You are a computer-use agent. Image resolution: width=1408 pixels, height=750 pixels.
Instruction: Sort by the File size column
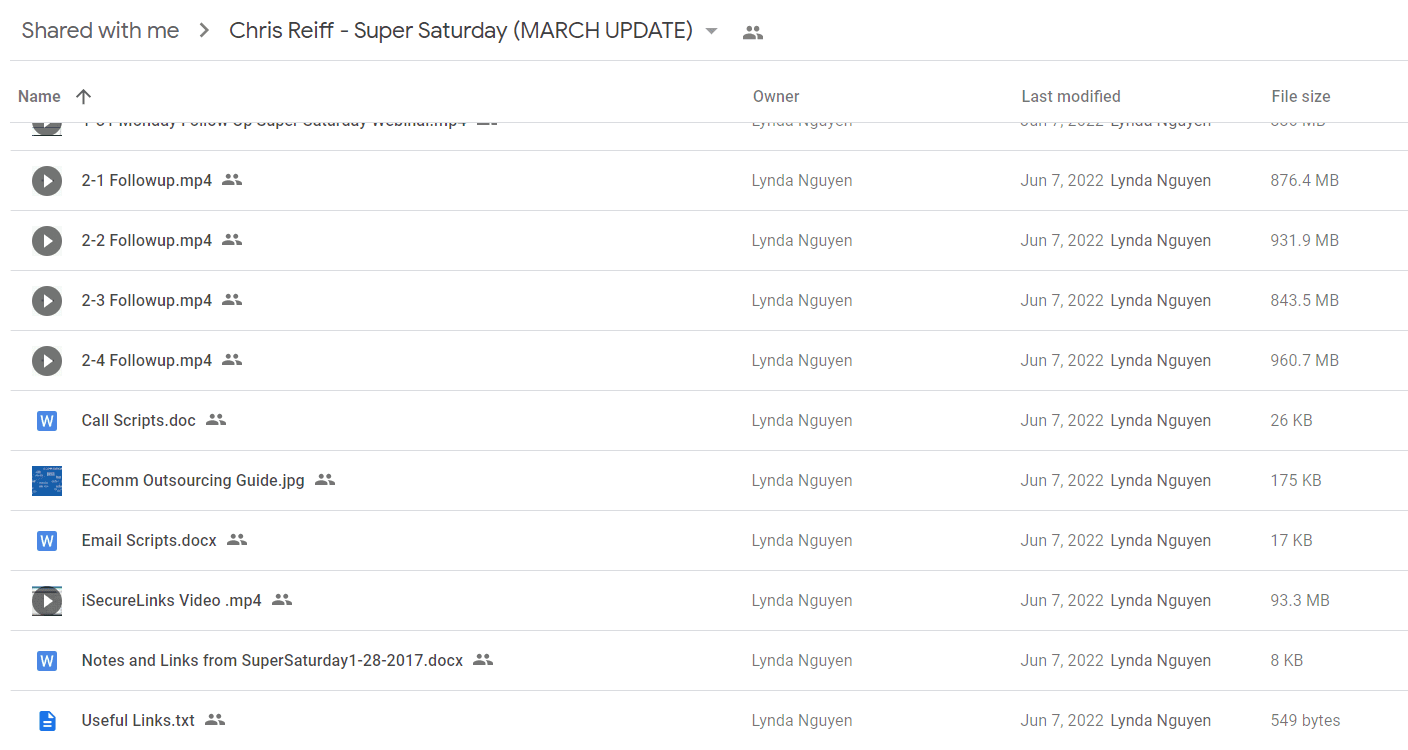pyautogui.click(x=1301, y=96)
